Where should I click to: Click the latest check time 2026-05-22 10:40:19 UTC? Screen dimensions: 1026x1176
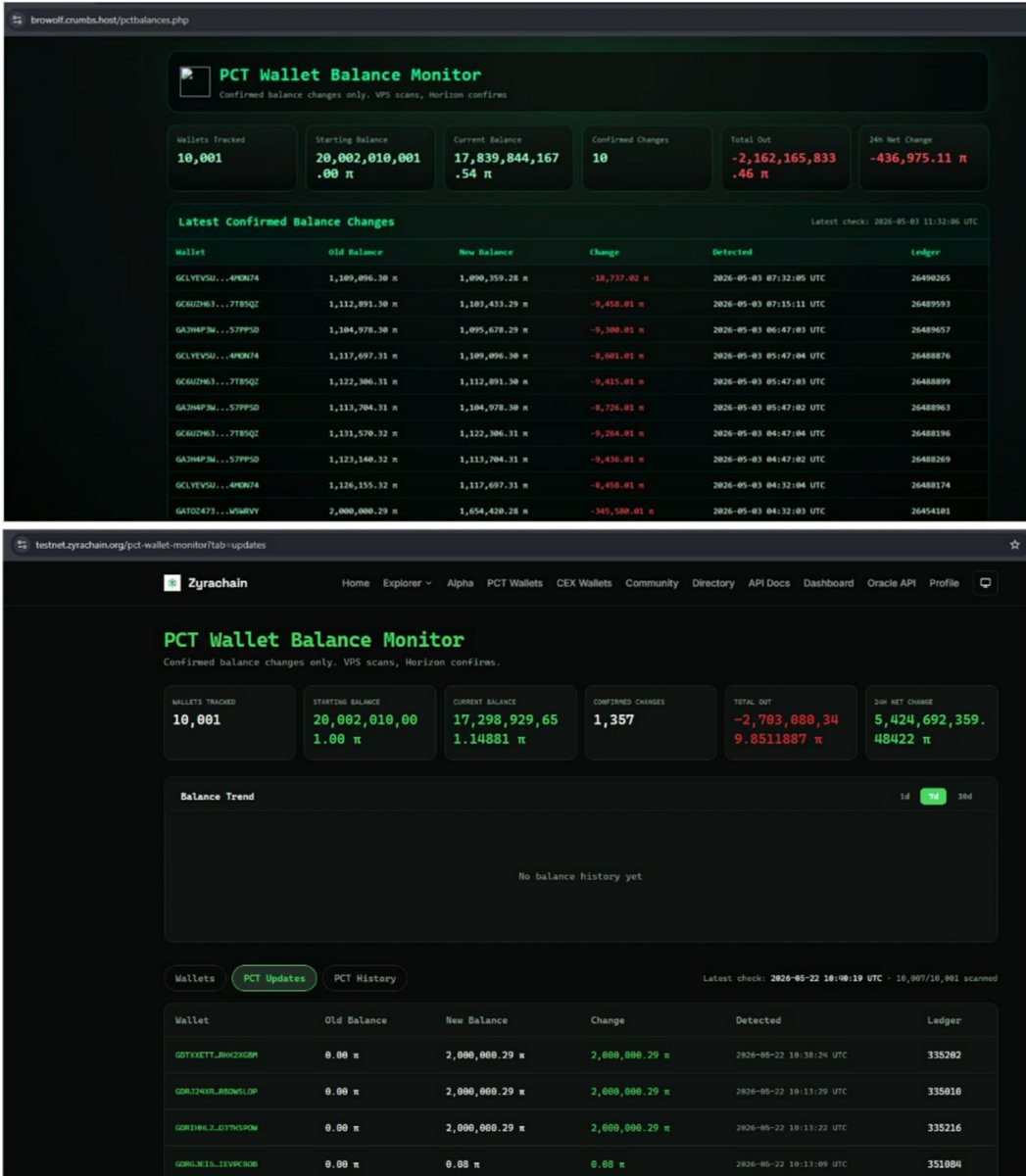coord(825,978)
